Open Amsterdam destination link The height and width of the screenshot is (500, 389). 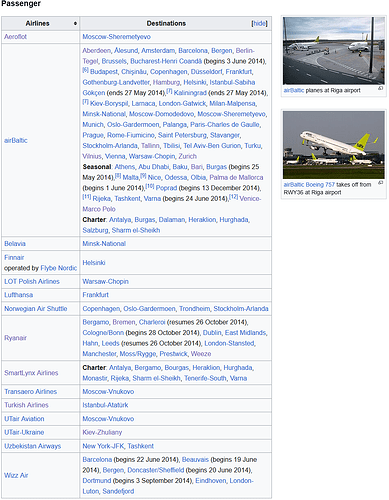click(158, 51)
